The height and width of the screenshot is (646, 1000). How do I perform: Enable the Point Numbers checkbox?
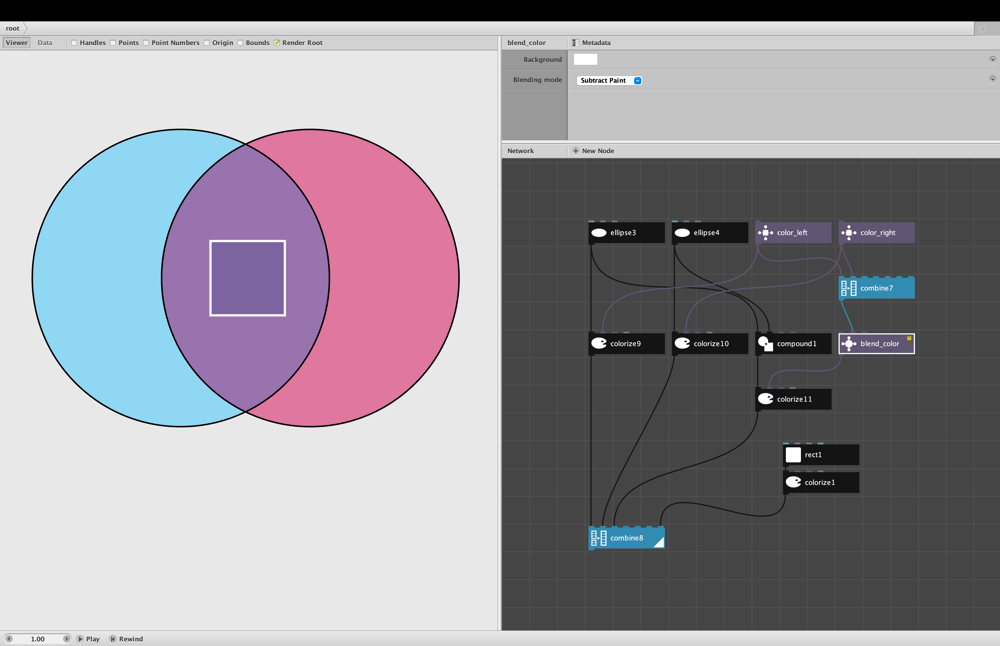coord(146,43)
